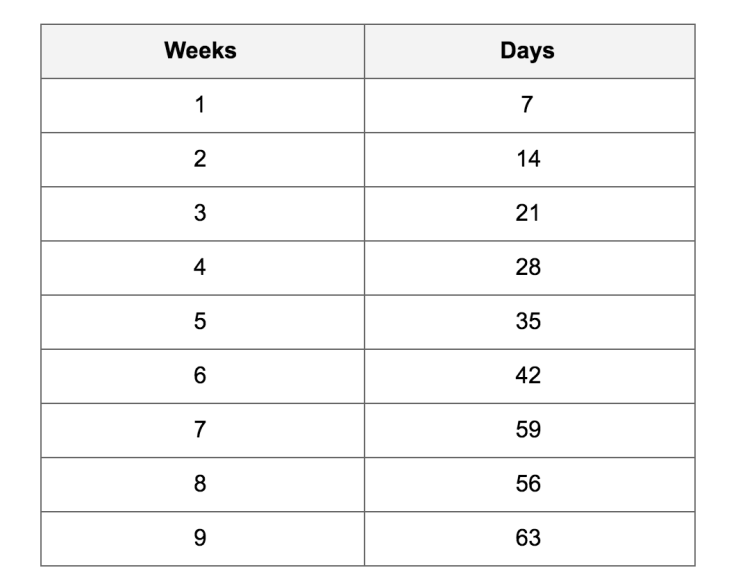Image resolution: width=736 pixels, height=586 pixels.
Task: Click the week 6 cell
Action: click(203, 376)
